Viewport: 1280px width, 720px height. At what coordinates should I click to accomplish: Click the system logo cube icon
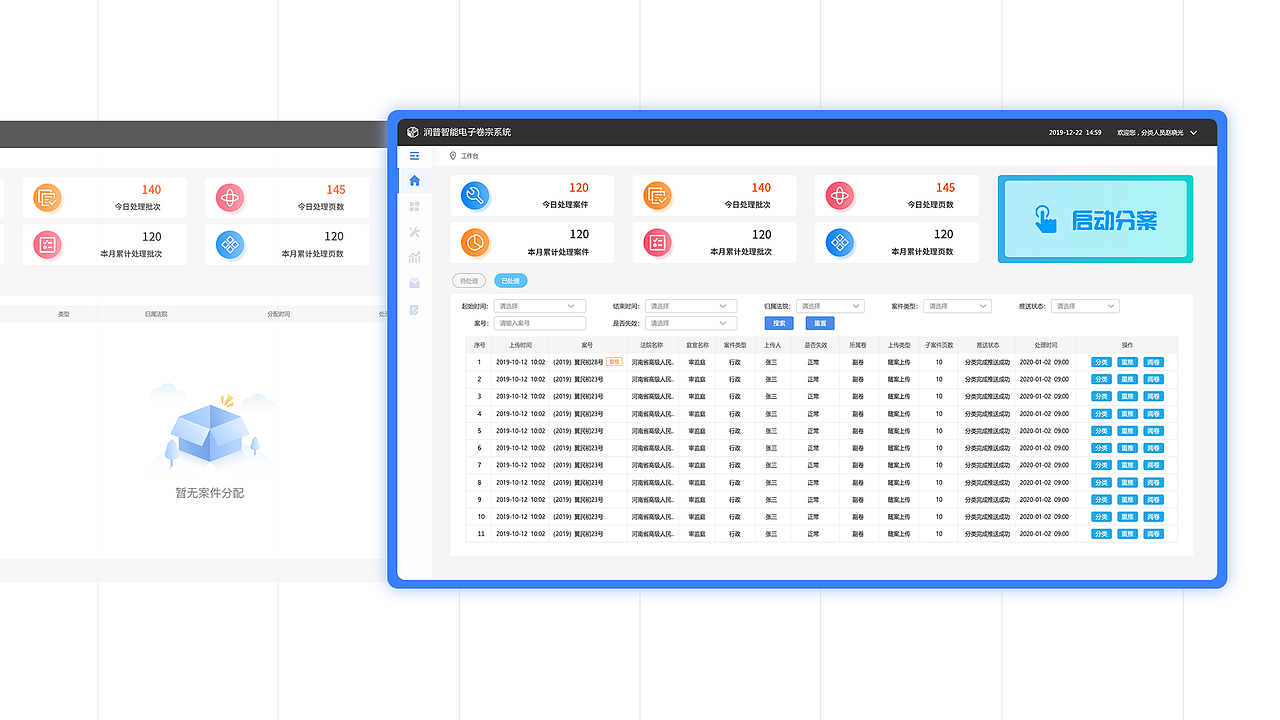click(x=413, y=132)
